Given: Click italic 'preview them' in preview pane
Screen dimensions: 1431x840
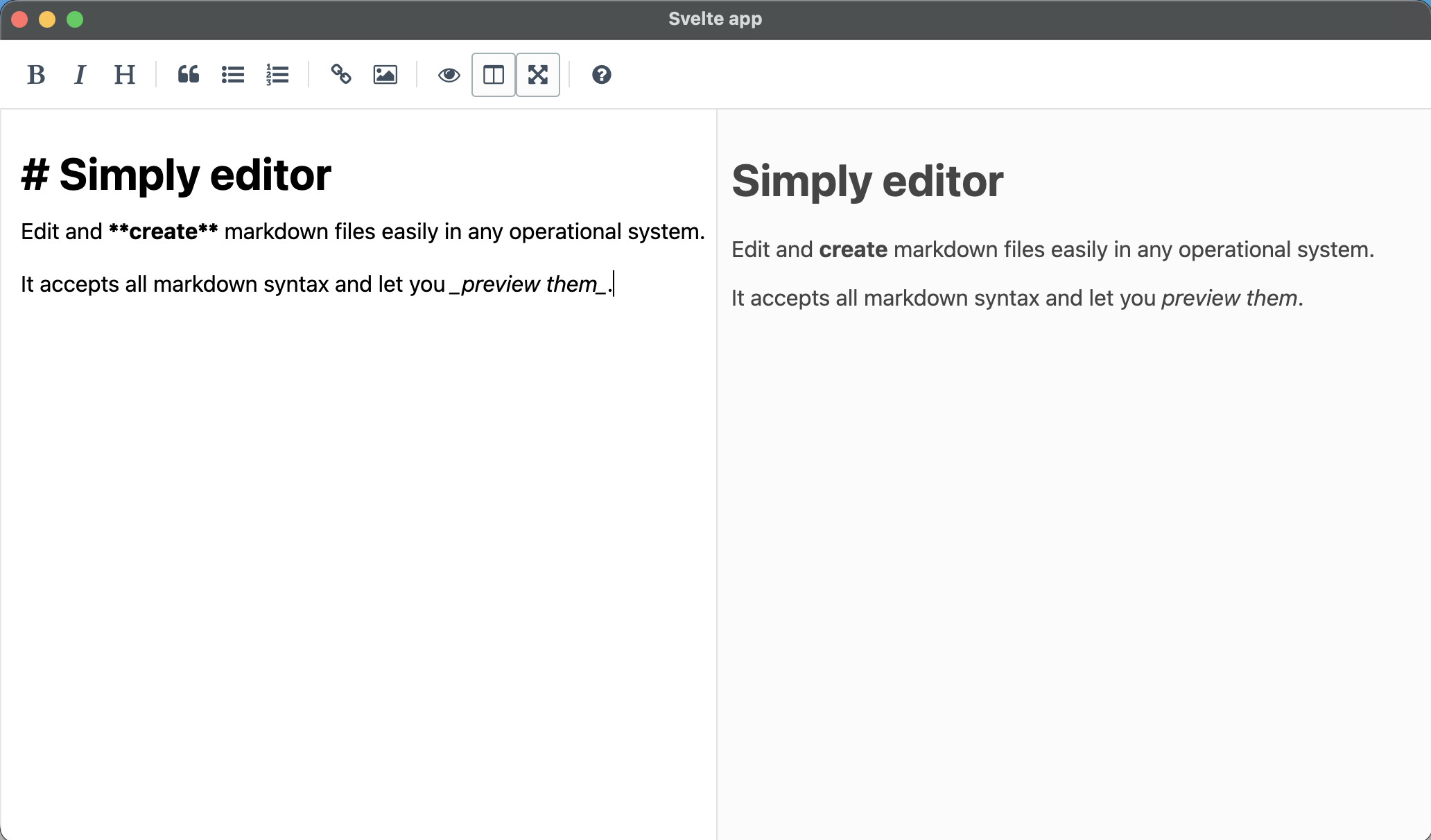Looking at the screenshot, I should point(1229,298).
